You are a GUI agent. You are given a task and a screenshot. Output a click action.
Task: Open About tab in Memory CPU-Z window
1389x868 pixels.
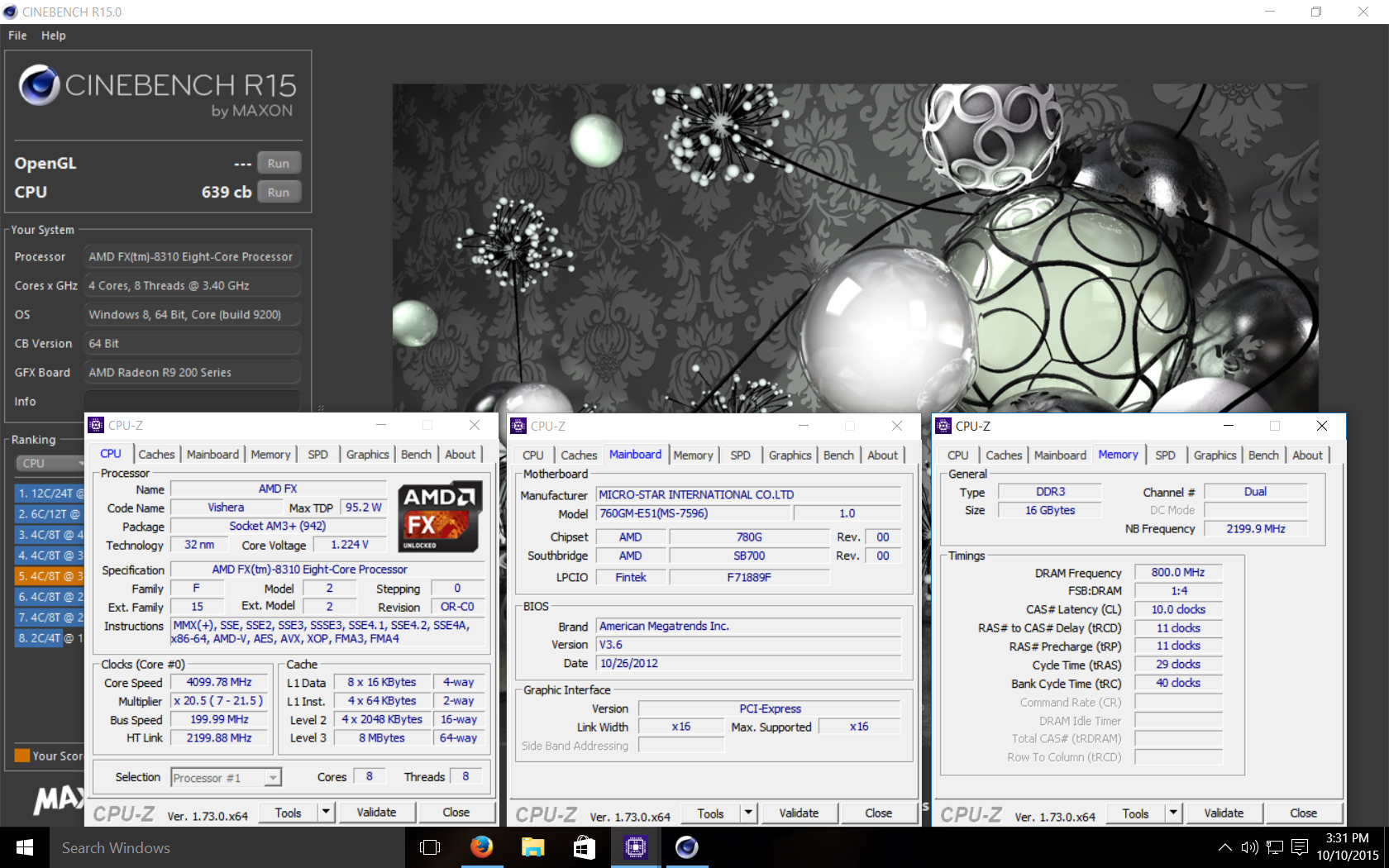coord(1307,455)
